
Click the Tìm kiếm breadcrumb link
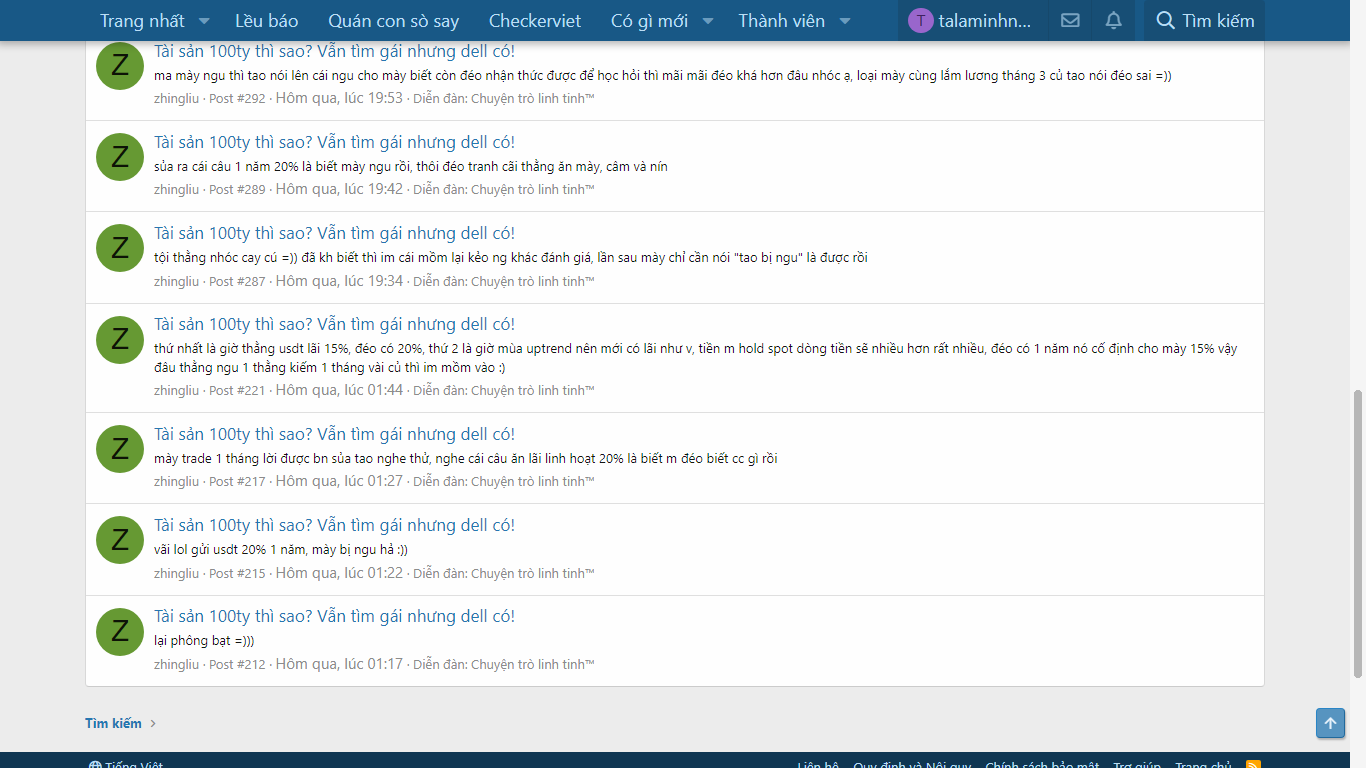coord(113,723)
